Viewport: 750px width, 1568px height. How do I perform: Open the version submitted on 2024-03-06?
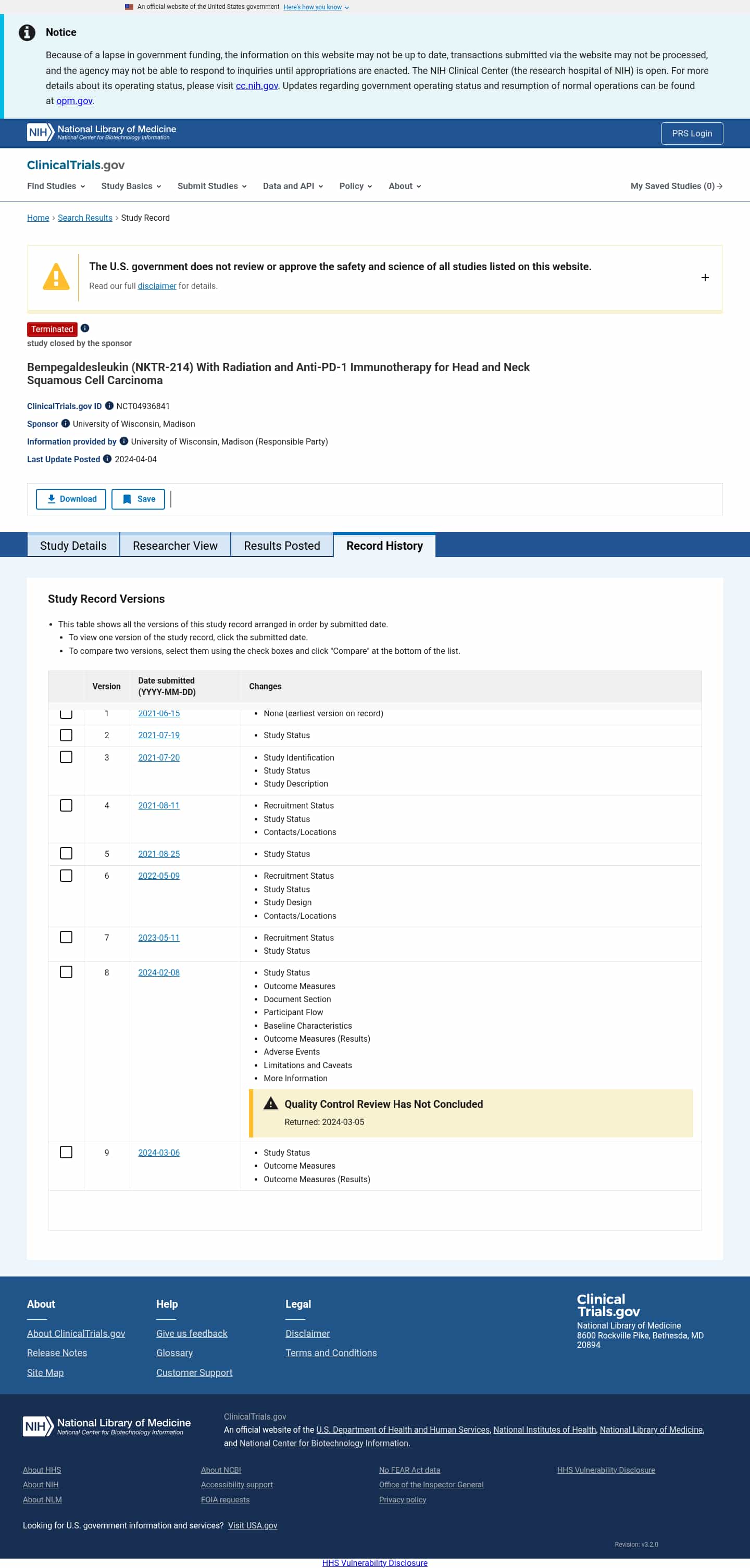click(x=159, y=1153)
